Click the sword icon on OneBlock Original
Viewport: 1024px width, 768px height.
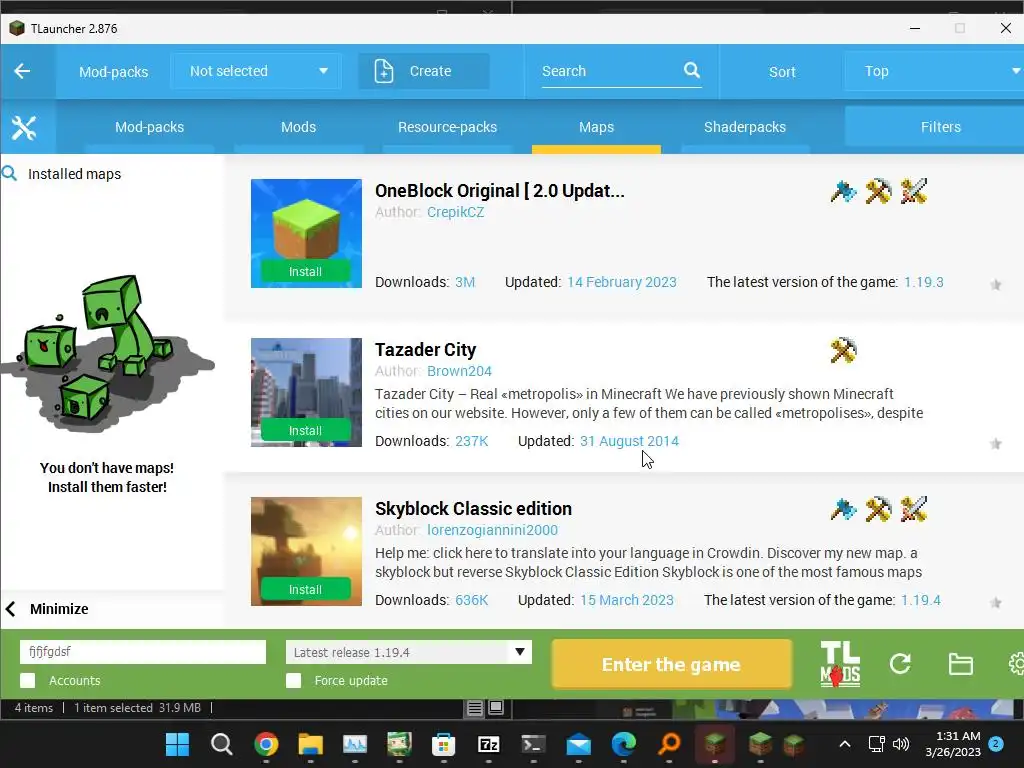coord(913,191)
